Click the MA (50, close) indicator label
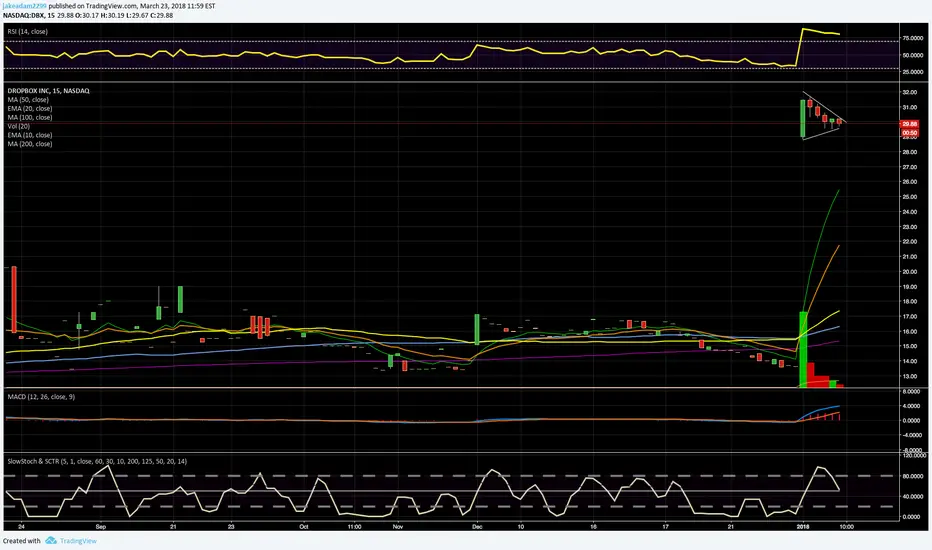932x550 pixels. [x=28, y=100]
